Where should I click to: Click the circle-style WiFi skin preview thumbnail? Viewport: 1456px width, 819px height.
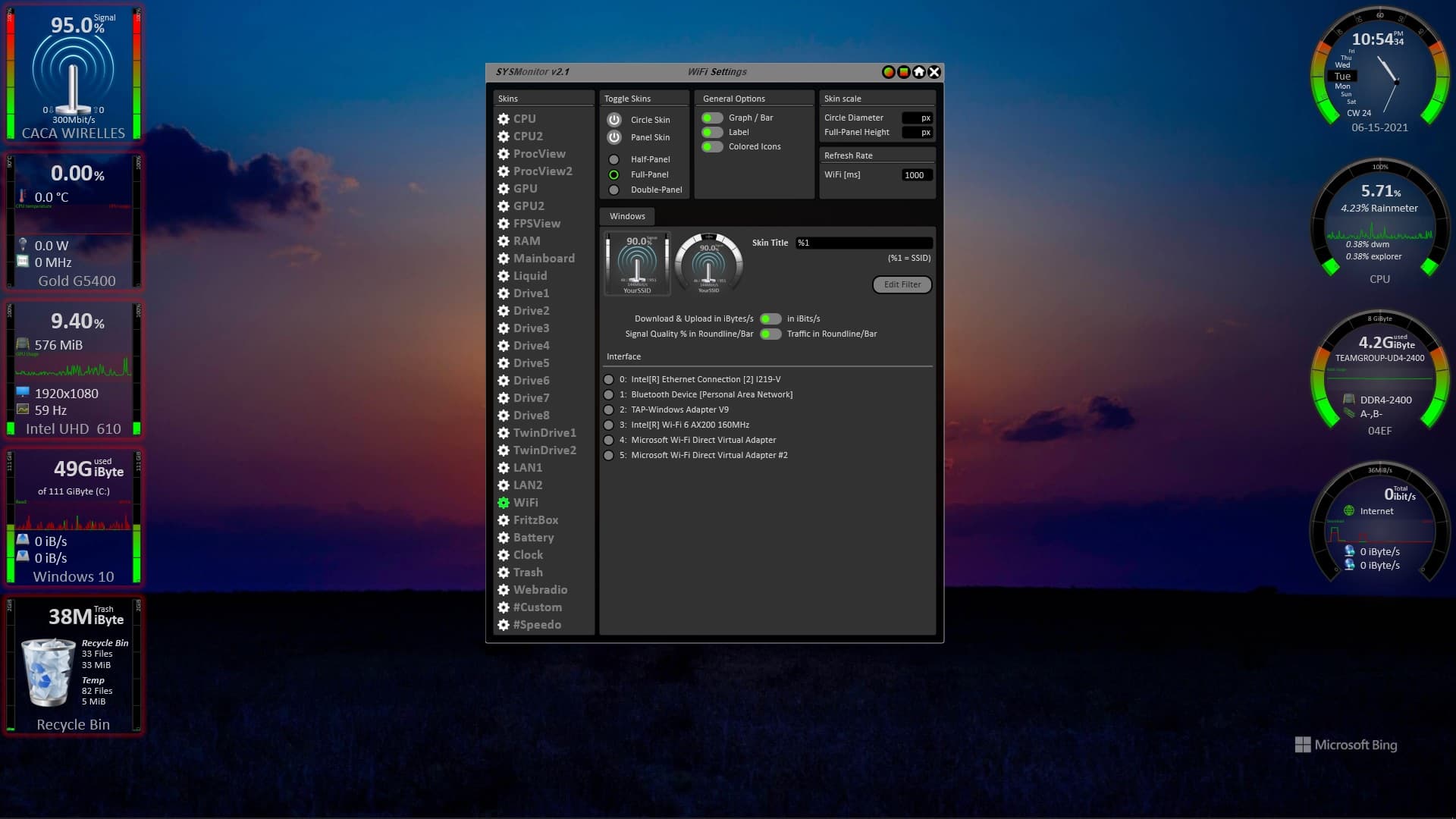point(708,264)
